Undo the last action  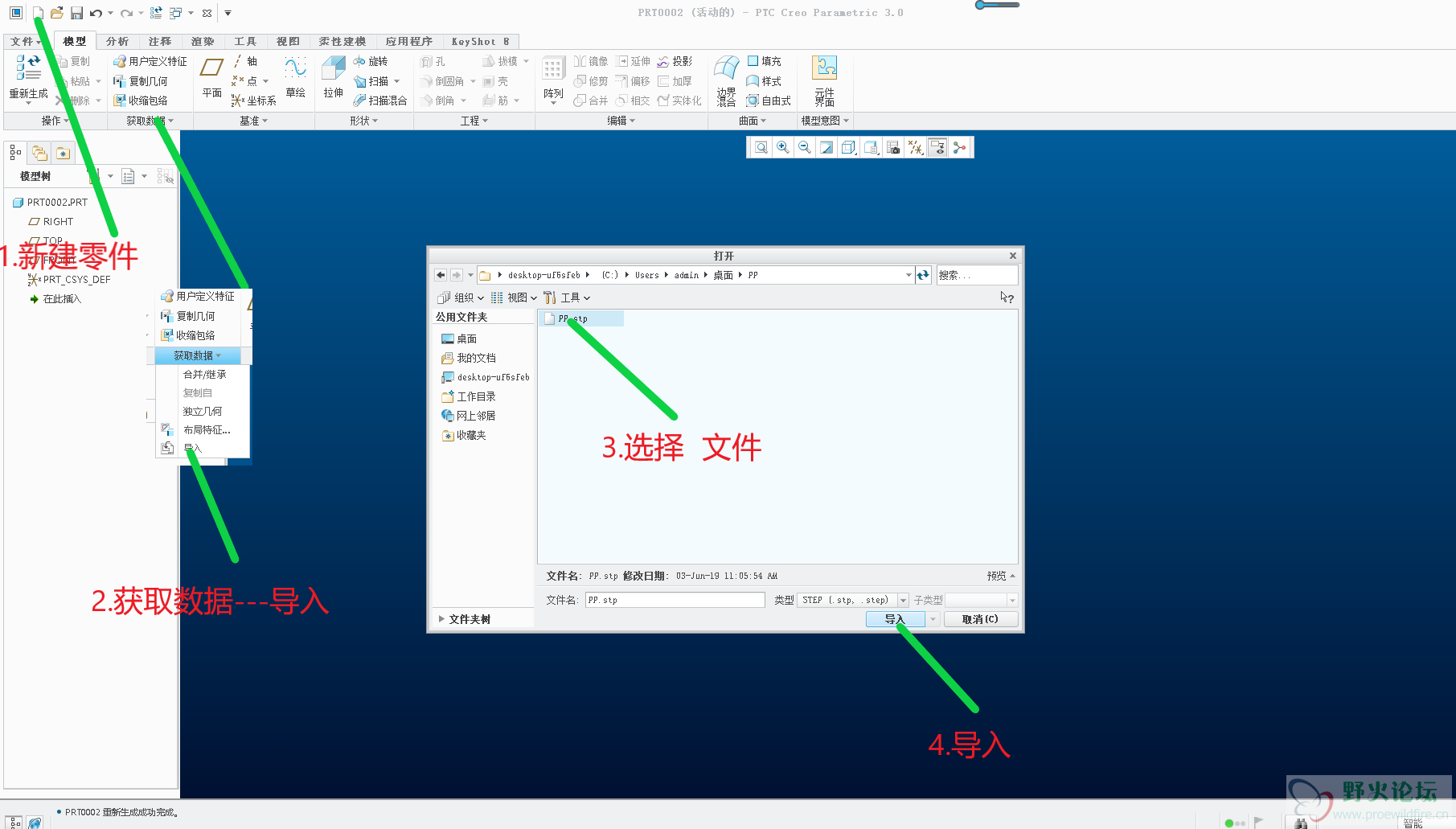point(96,13)
